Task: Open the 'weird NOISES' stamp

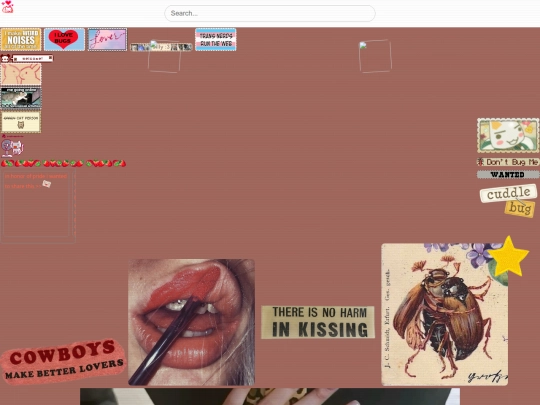Action: [21, 40]
